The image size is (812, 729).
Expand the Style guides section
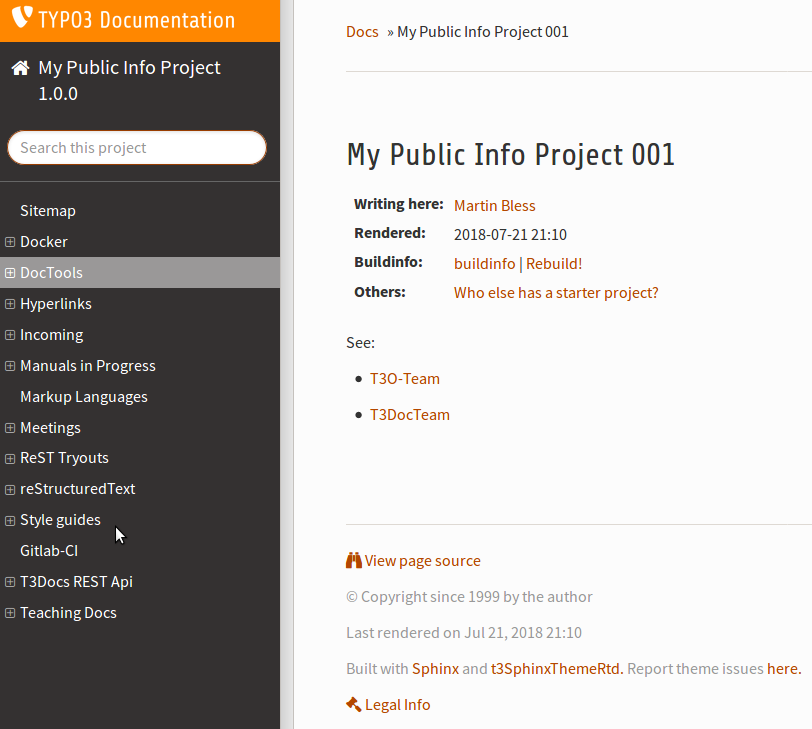[10, 520]
